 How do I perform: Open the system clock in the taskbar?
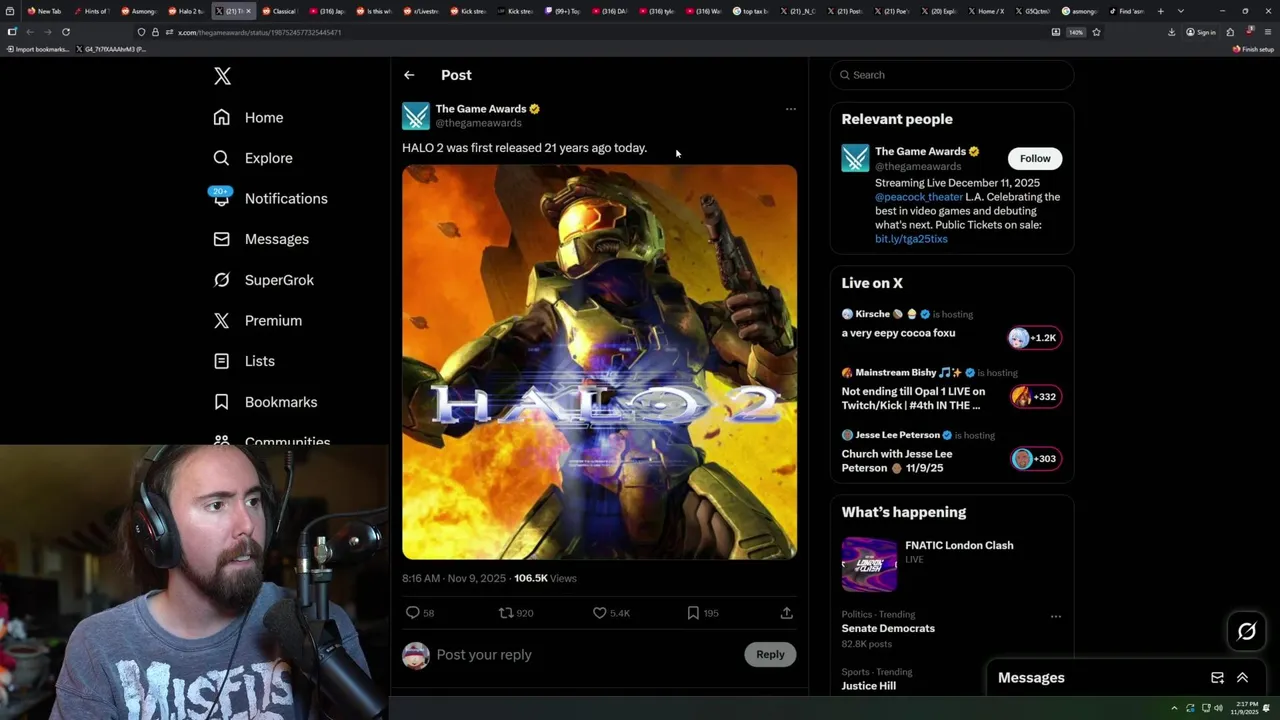point(1246,708)
